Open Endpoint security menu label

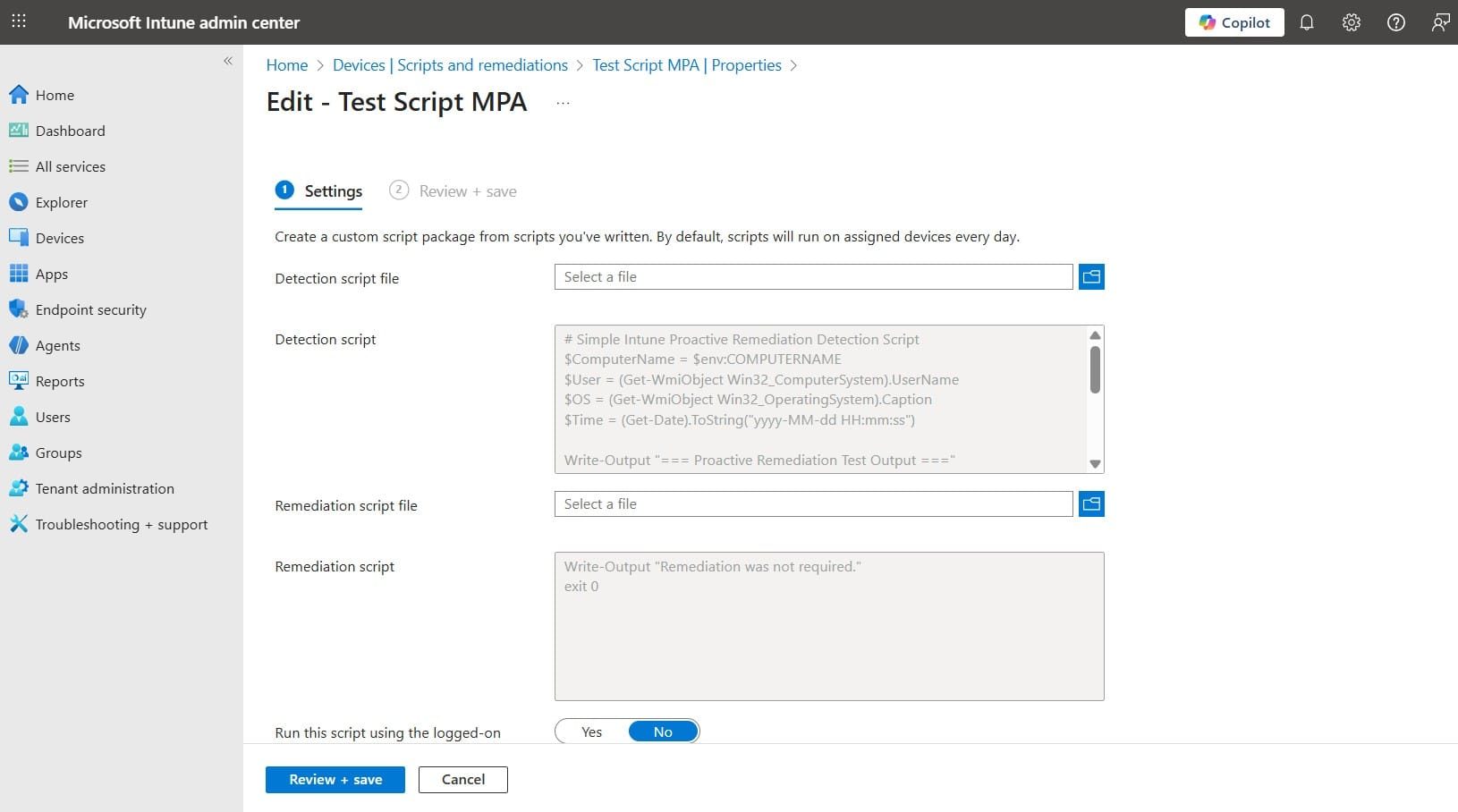click(91, 309)
